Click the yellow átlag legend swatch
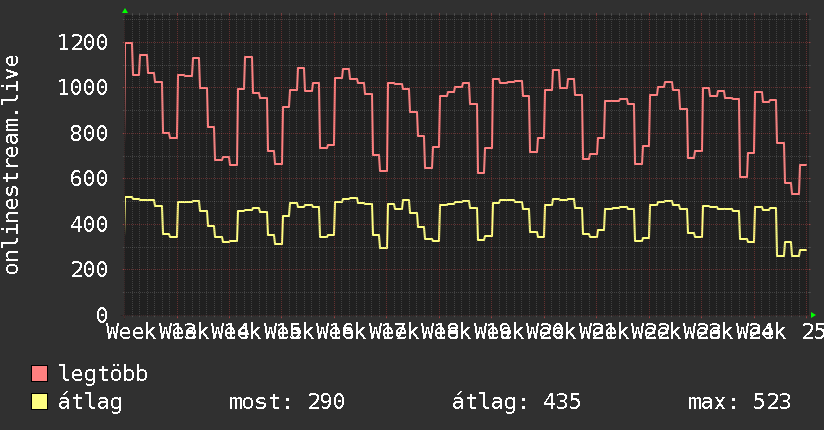 pyautogui.click(x=39, y=402)
